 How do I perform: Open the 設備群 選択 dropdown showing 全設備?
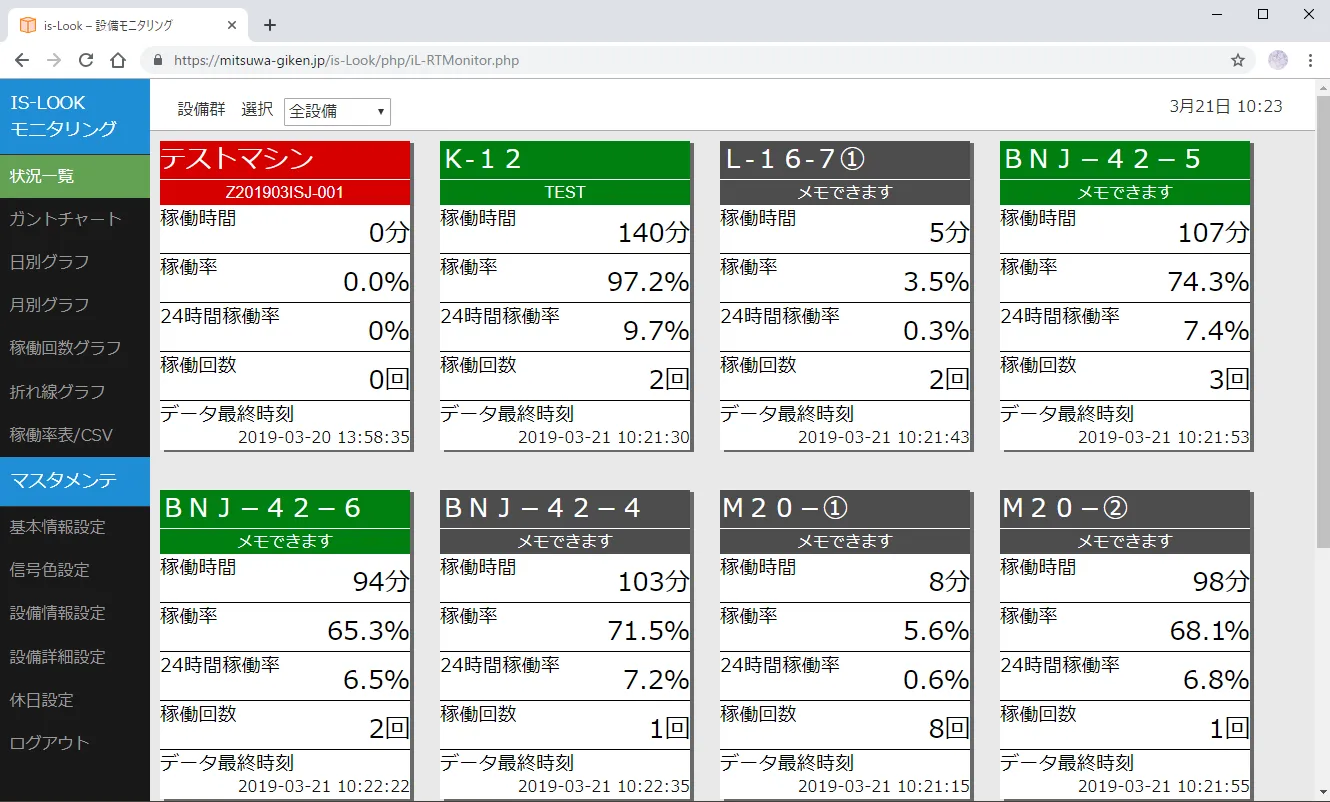click(x=337, y=111)
